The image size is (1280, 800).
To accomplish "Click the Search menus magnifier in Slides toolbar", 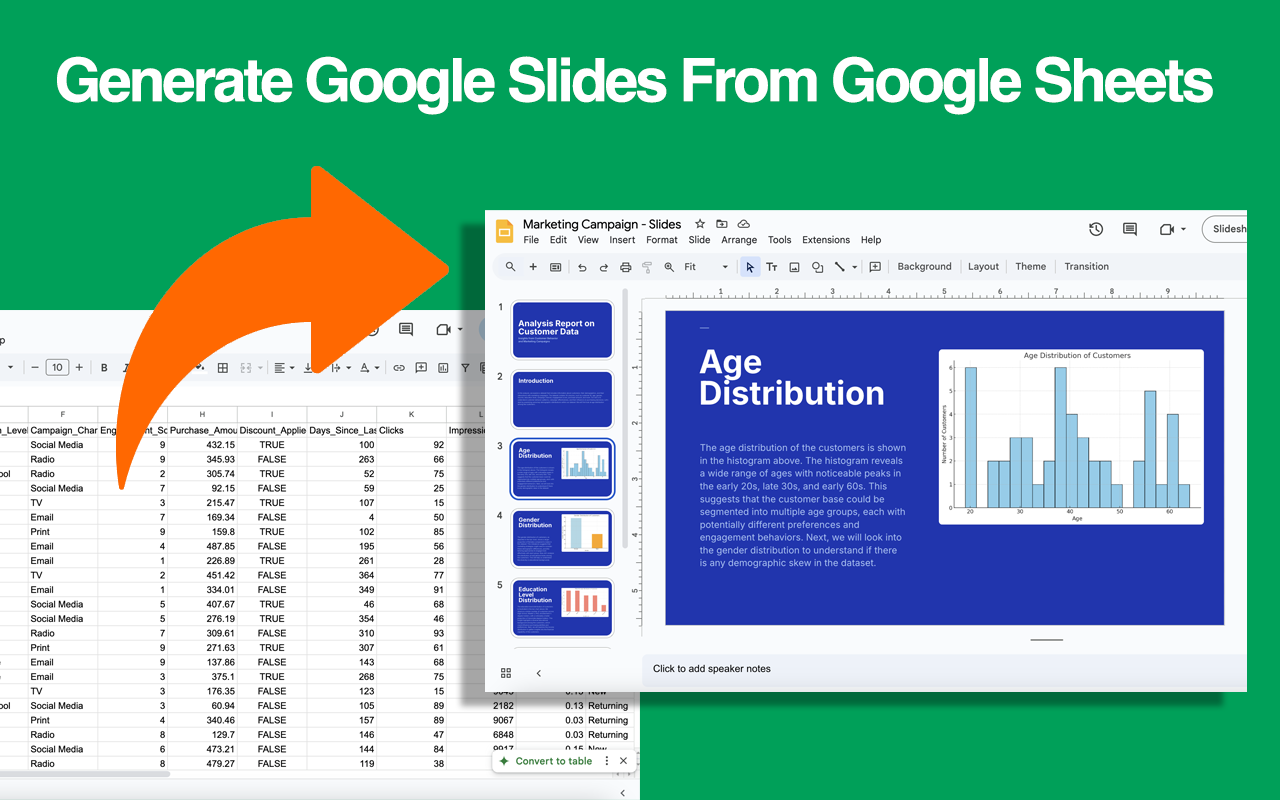I will (x=510, y=267).
